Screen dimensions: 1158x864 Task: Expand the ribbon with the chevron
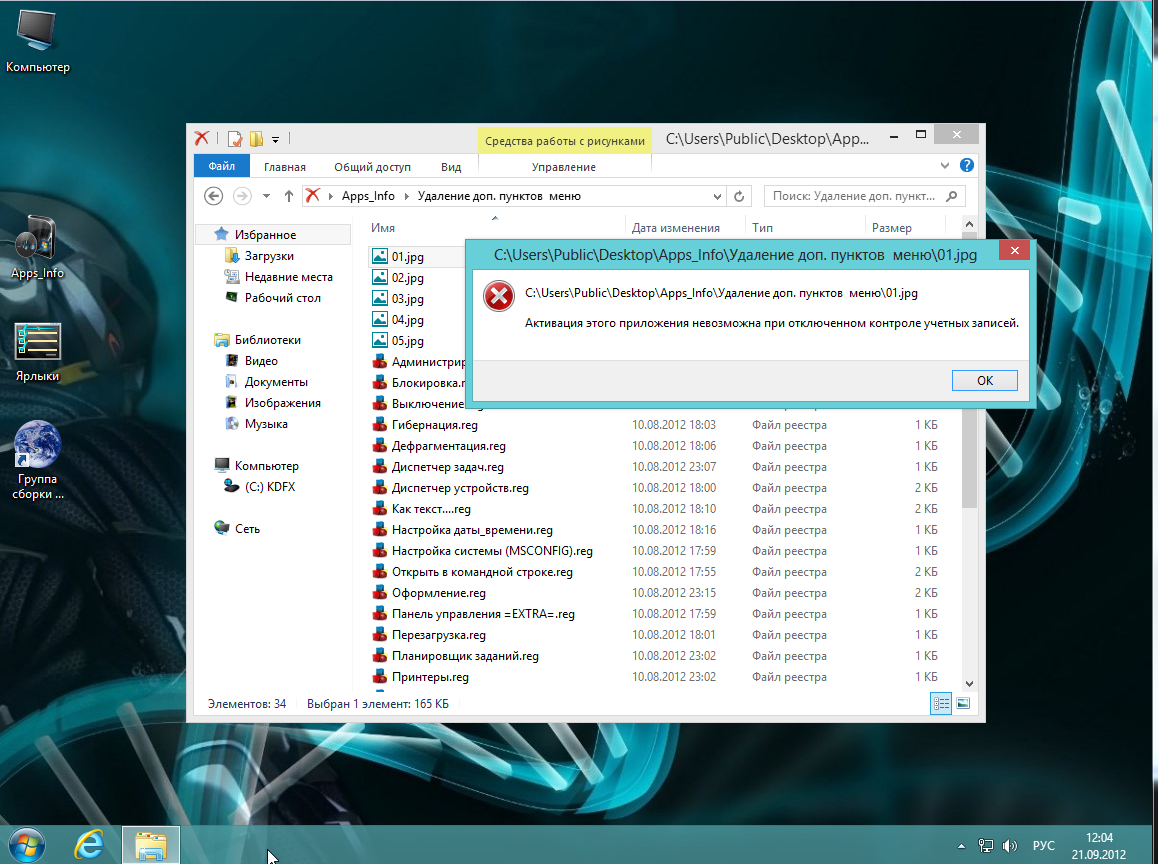click(945, 165)
